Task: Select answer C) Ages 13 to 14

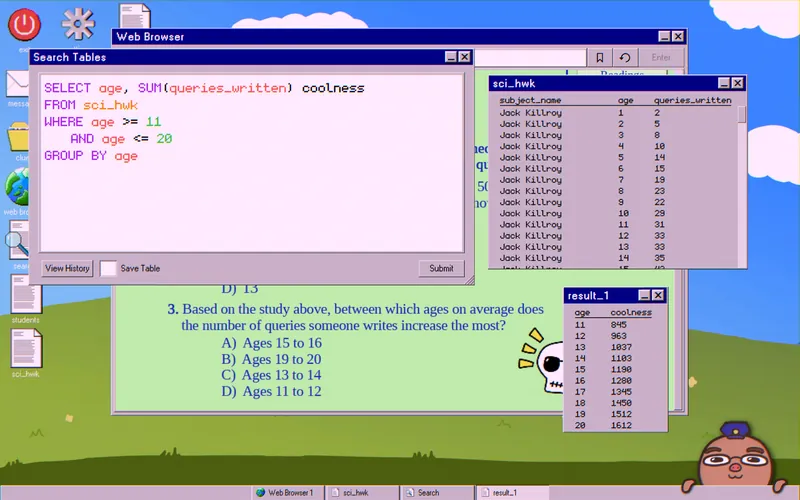Action: click(x=271, y=375)
